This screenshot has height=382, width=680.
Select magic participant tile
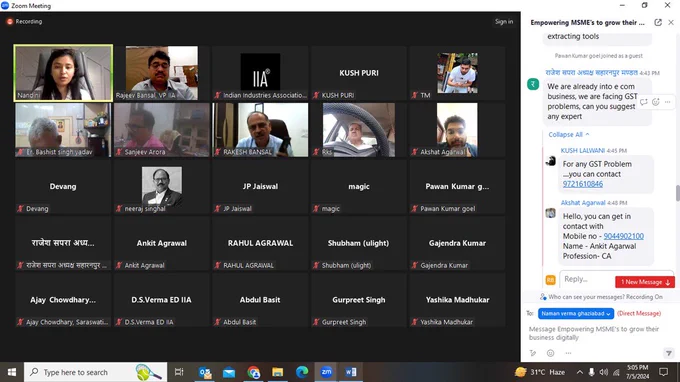(x=359, y=186)
